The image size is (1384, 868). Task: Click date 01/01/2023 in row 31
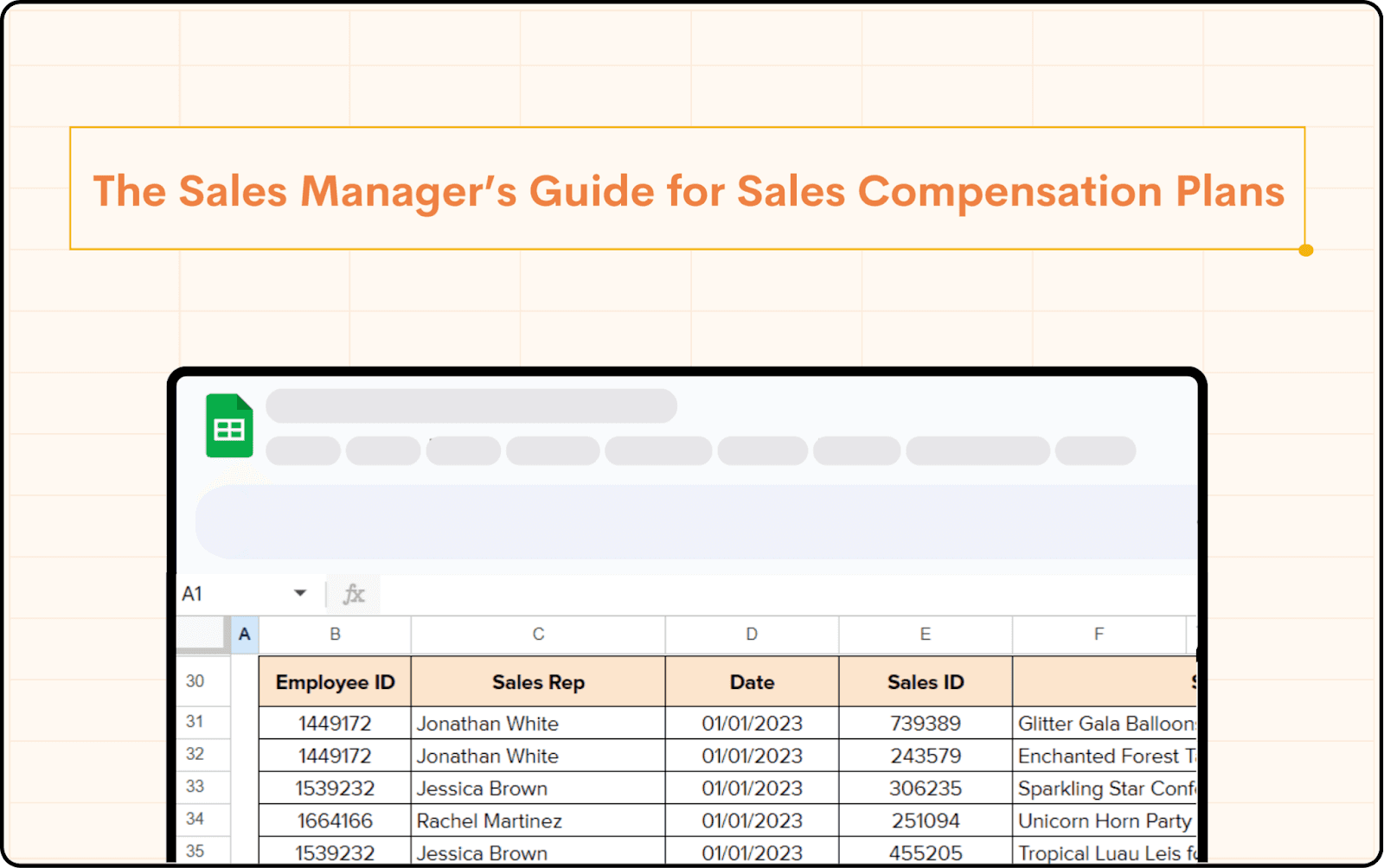point(752,723)
